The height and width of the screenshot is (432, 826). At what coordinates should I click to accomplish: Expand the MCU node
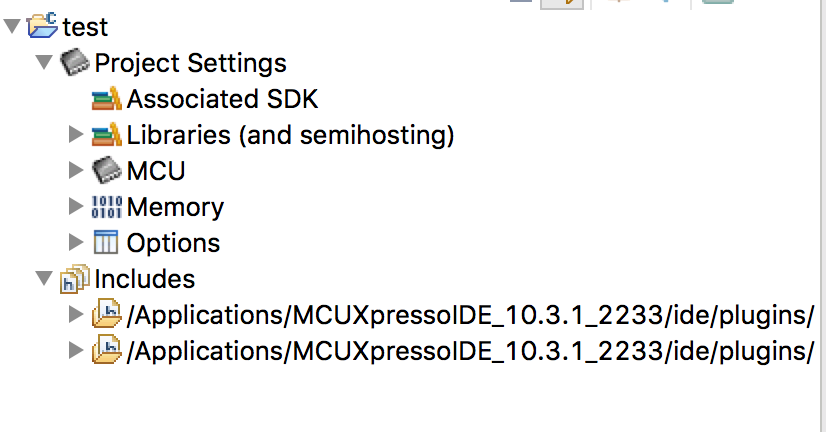pos(75,171)
